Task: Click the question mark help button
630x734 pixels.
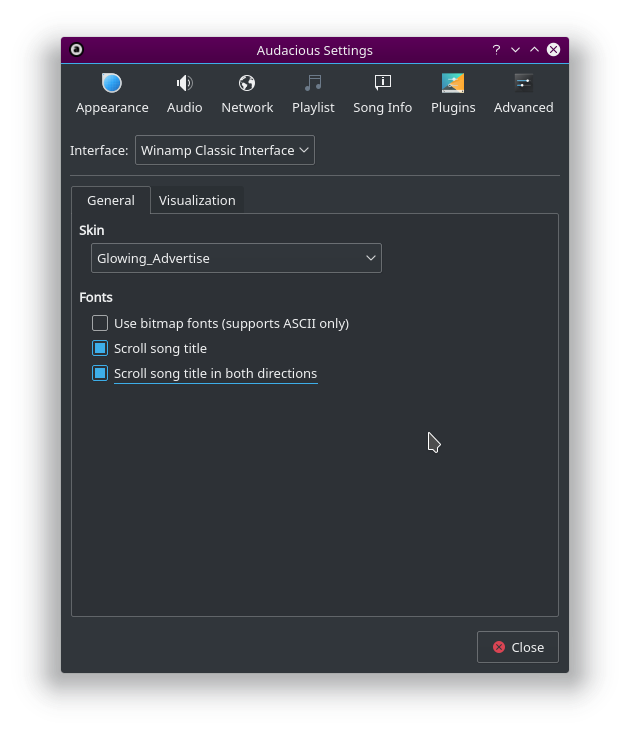Action: 496,50
